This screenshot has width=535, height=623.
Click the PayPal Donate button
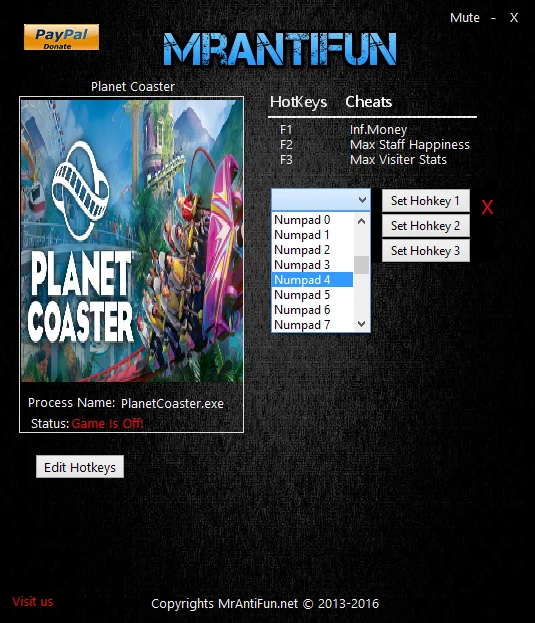pyautogui.click(x=61, y=37)
